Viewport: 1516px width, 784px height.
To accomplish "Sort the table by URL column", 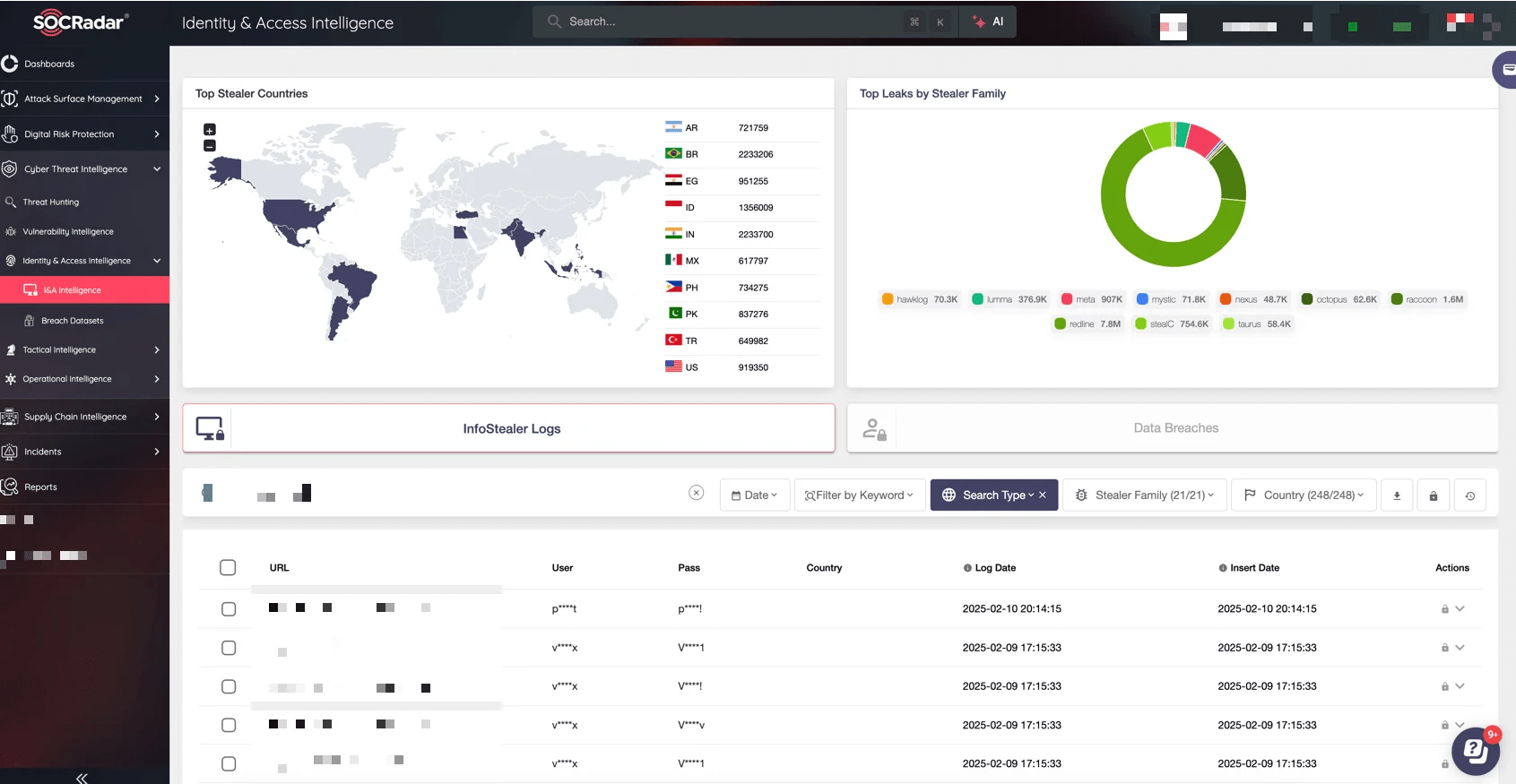I will tap(280, 568).
